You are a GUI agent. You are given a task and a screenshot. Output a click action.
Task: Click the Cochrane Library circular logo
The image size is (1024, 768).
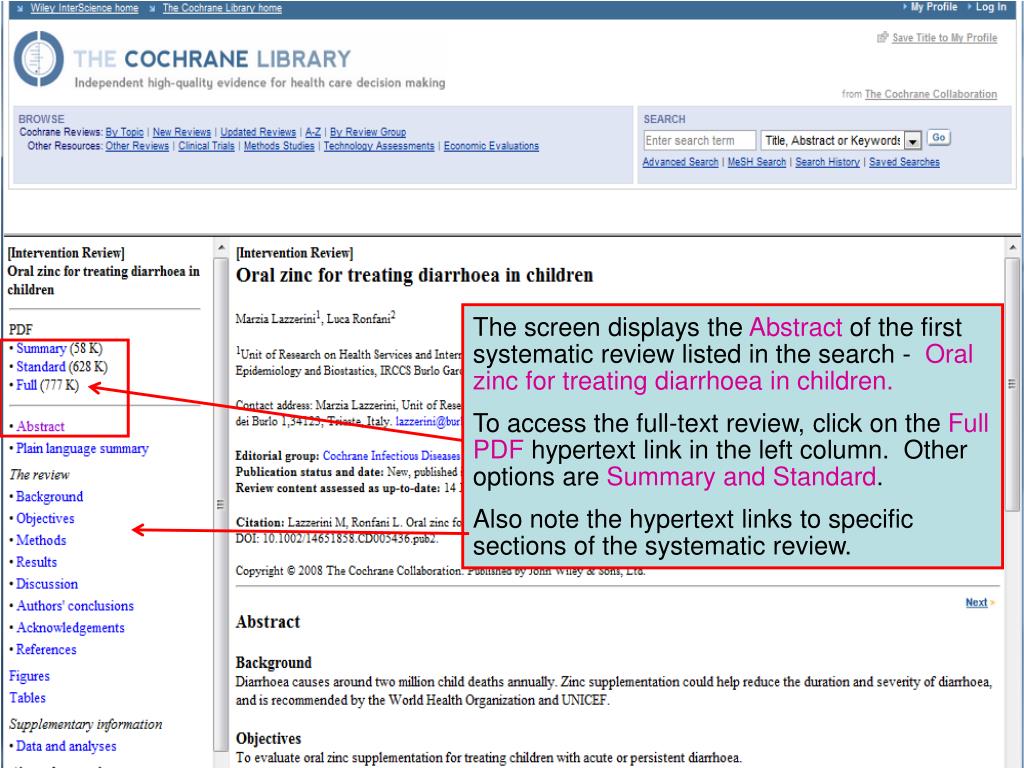click(39, 59)
